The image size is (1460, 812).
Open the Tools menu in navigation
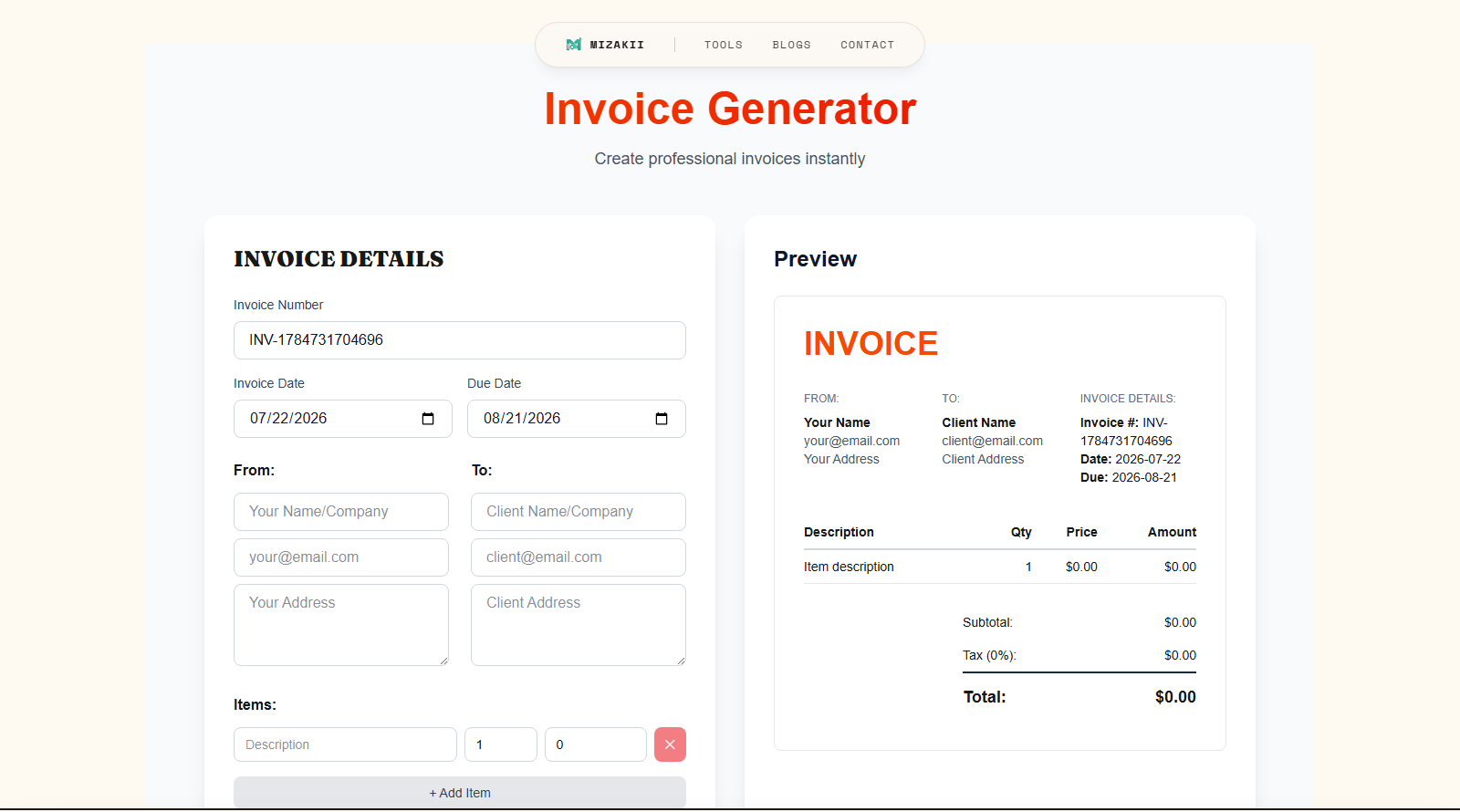[724, 45]
